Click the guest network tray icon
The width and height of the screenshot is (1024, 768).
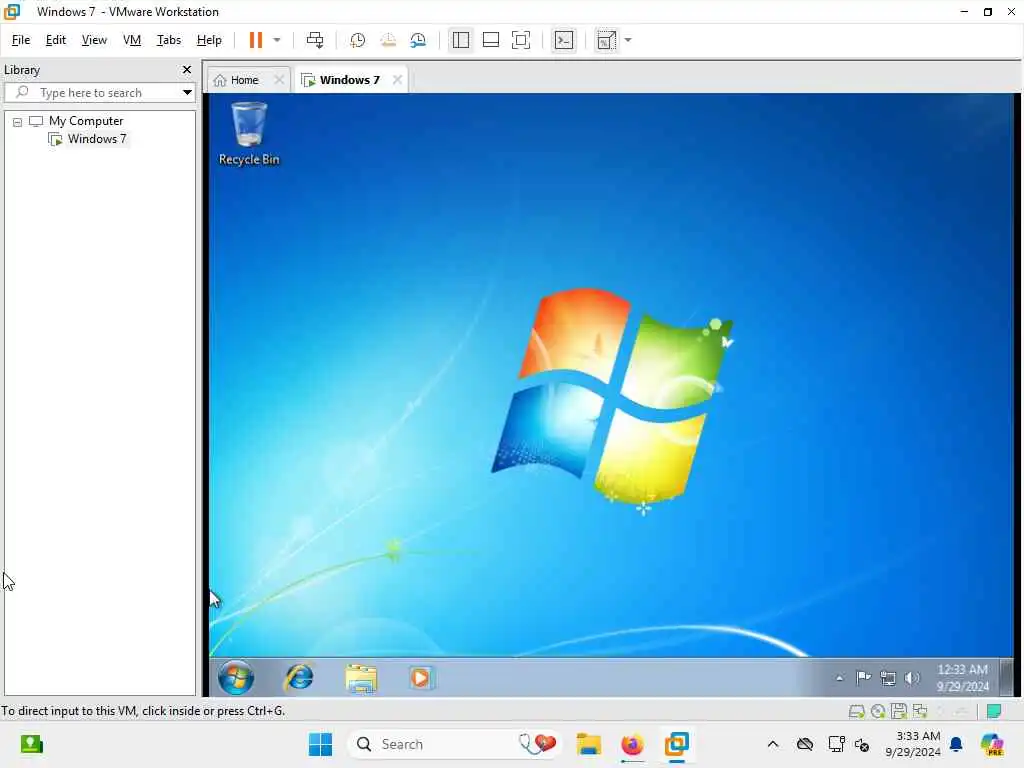888,679
